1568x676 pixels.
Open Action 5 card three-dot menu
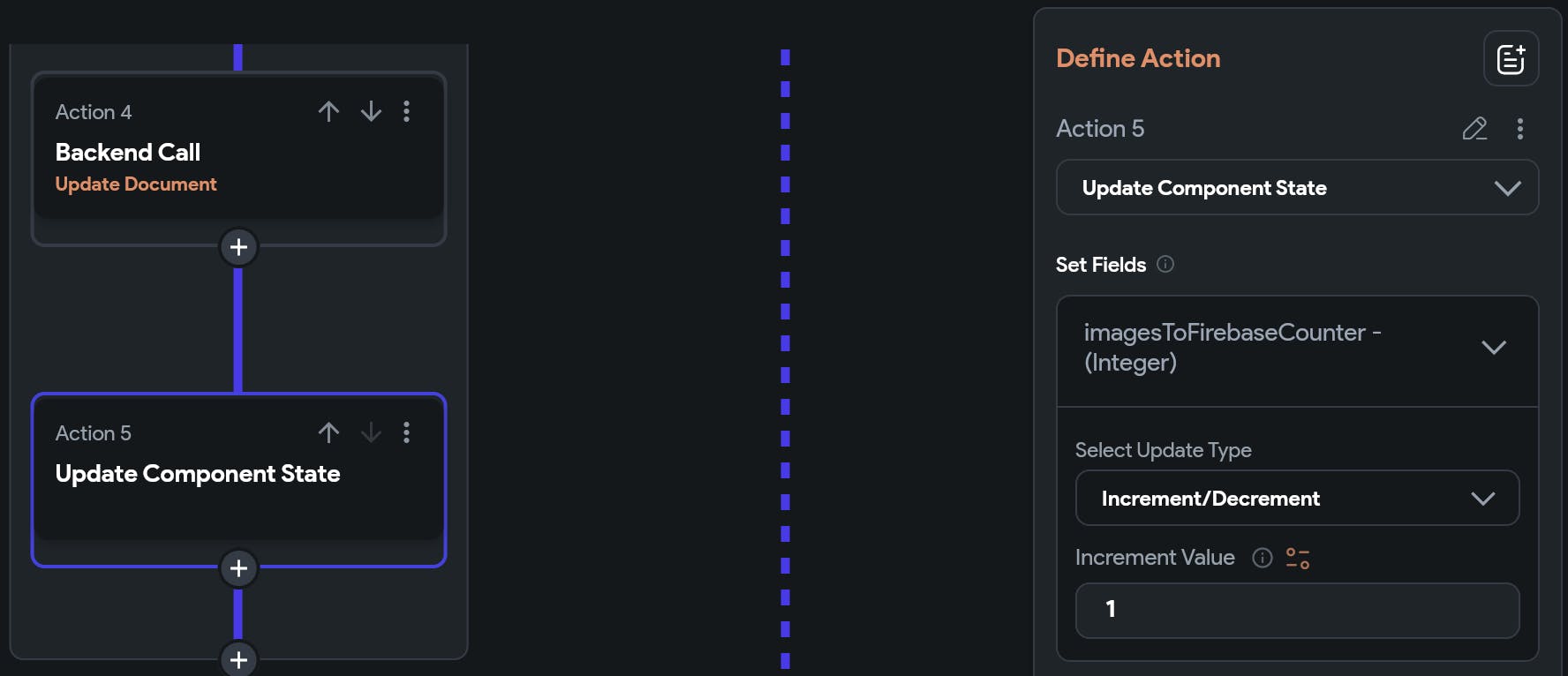406,432
